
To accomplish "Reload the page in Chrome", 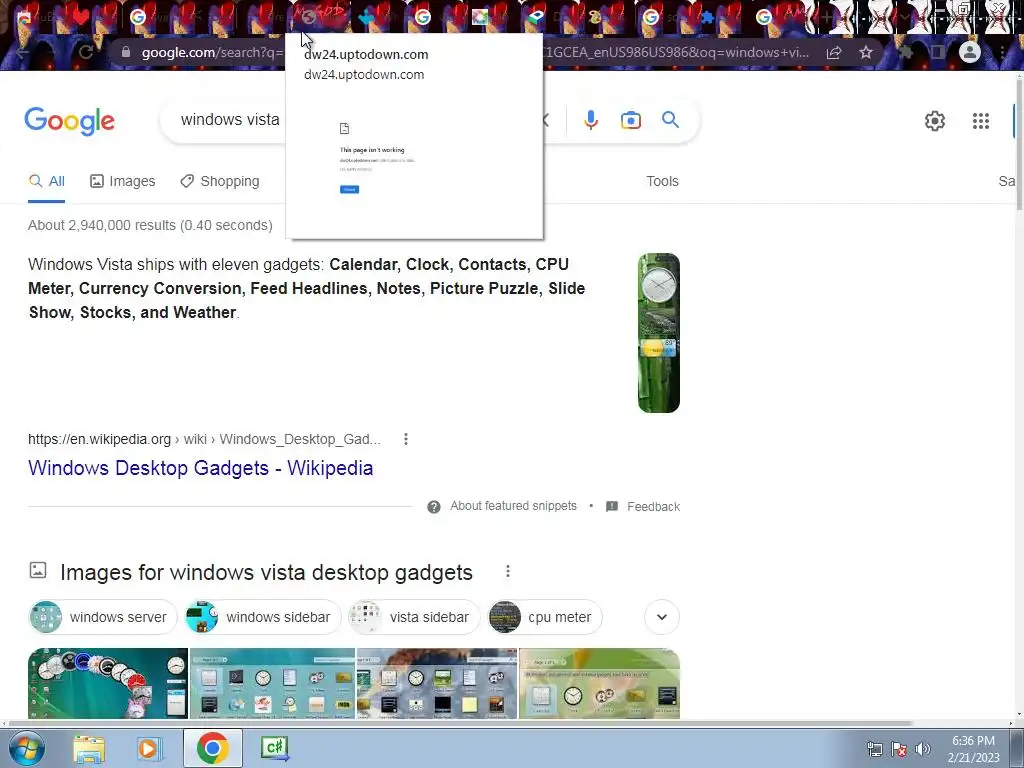I will [86, 52].
